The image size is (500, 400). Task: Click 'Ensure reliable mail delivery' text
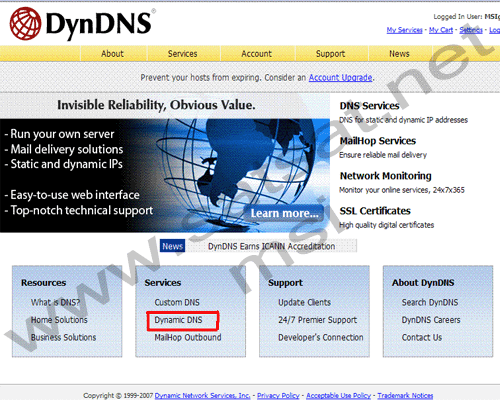[x=383, y=155]
